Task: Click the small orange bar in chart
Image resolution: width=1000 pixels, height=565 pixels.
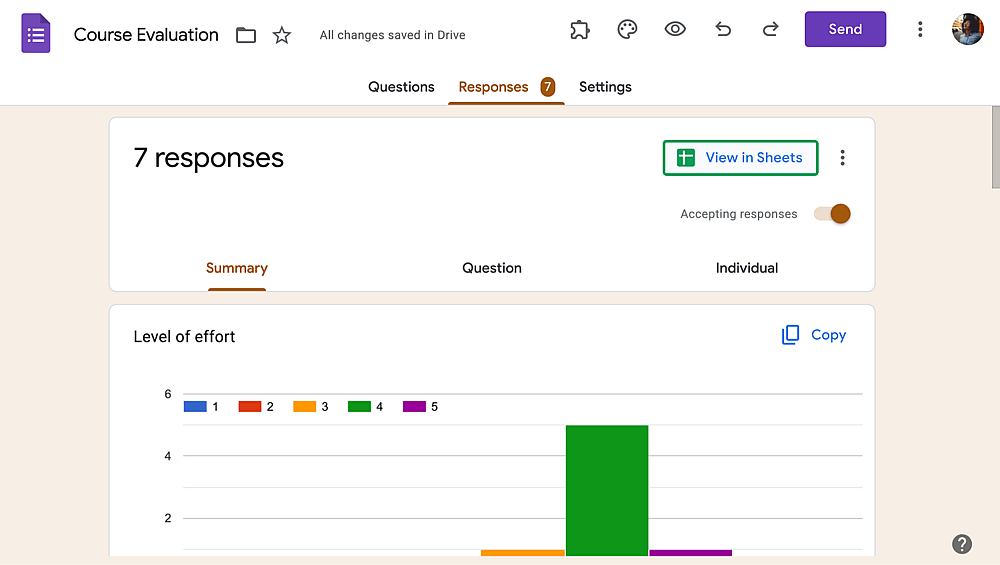Action: [523, 553]
